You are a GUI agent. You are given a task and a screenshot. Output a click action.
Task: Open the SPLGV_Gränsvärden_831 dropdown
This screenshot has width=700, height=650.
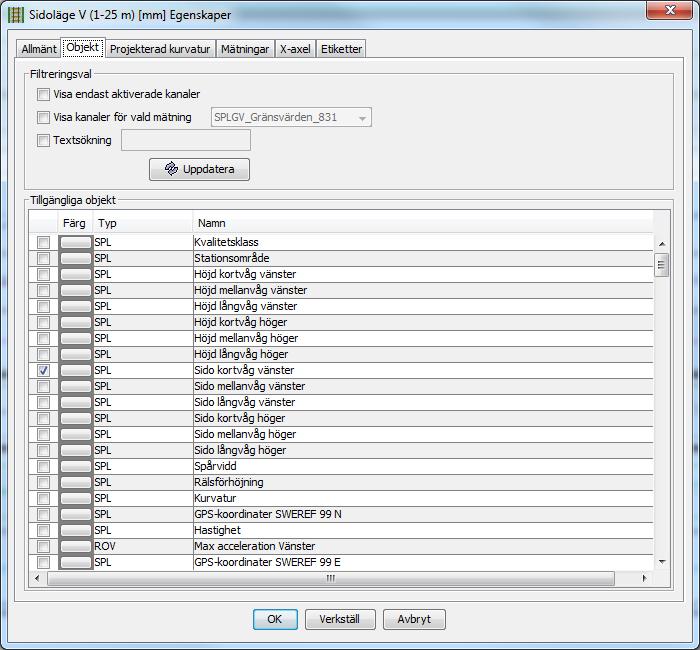[291, 117]
